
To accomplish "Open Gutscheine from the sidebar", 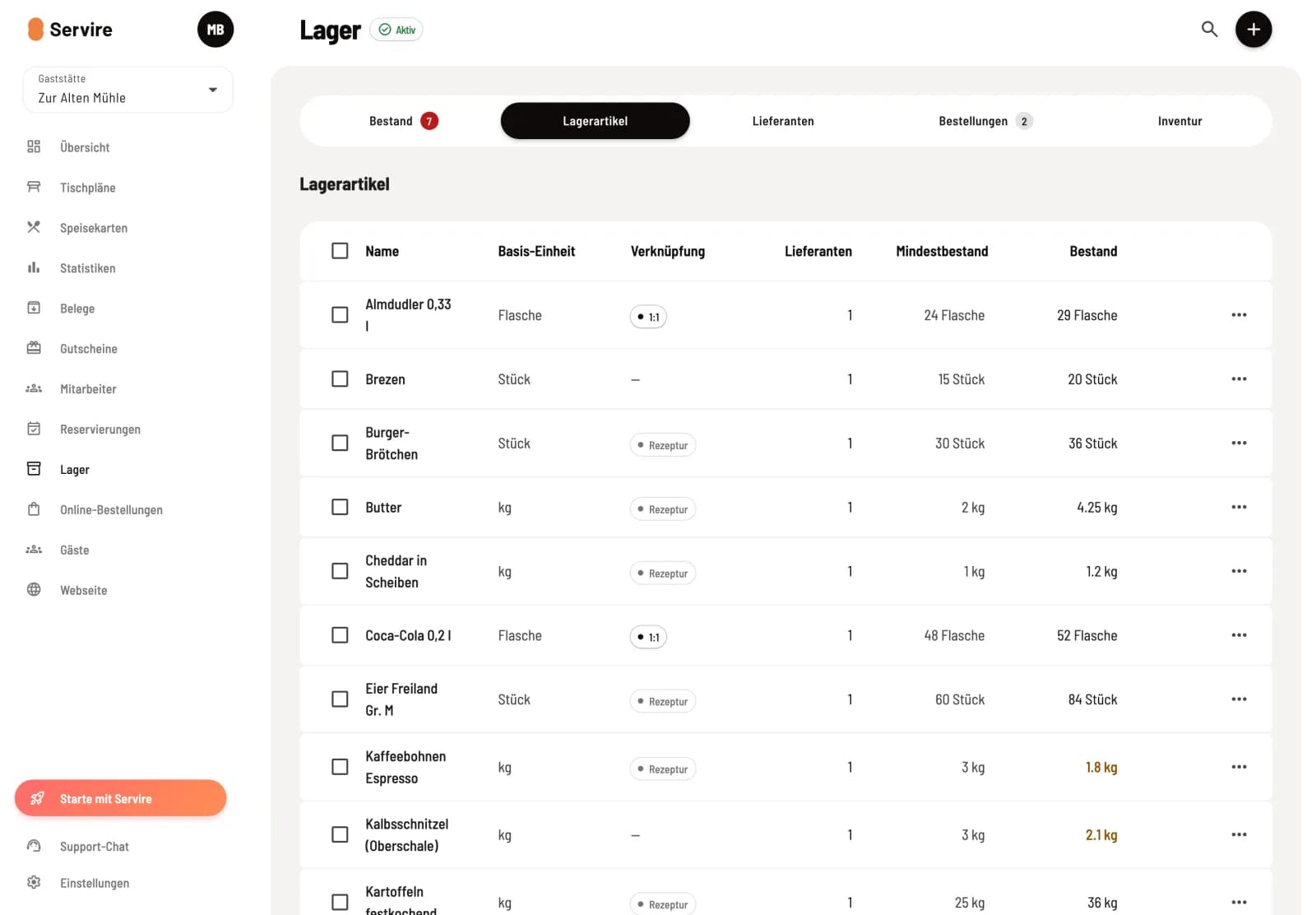I will (x=88, y=349).
